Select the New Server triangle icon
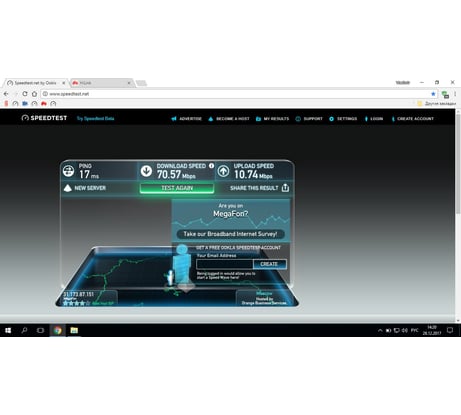 click(68, 188)
